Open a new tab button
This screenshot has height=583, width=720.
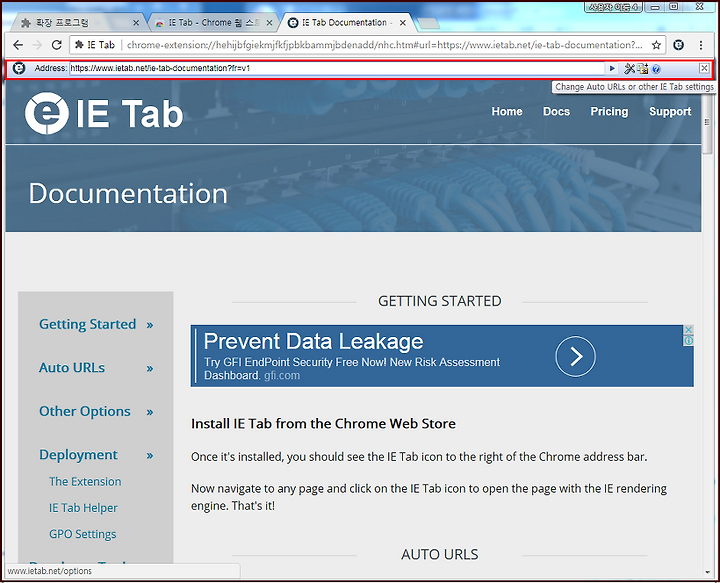coord(429,23)
